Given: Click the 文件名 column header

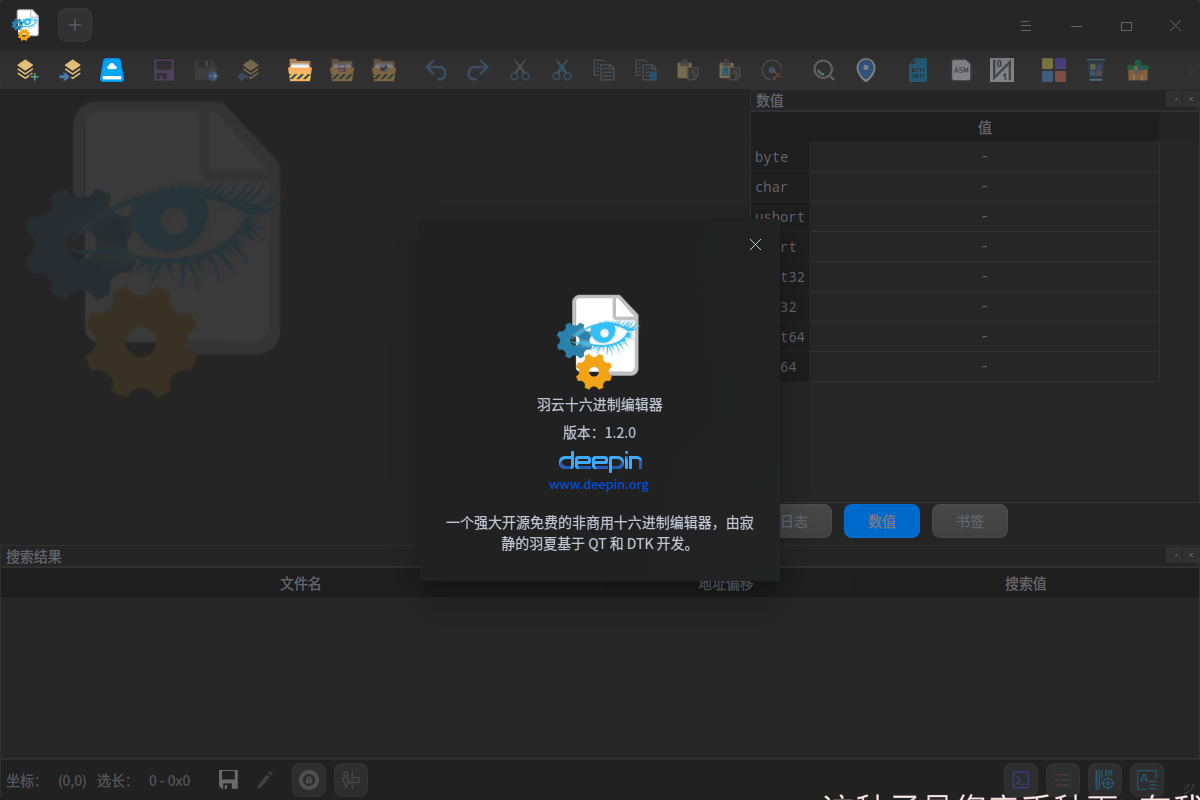Looking at the screenshot, I should pyautogui.click(x=301, y=583).
